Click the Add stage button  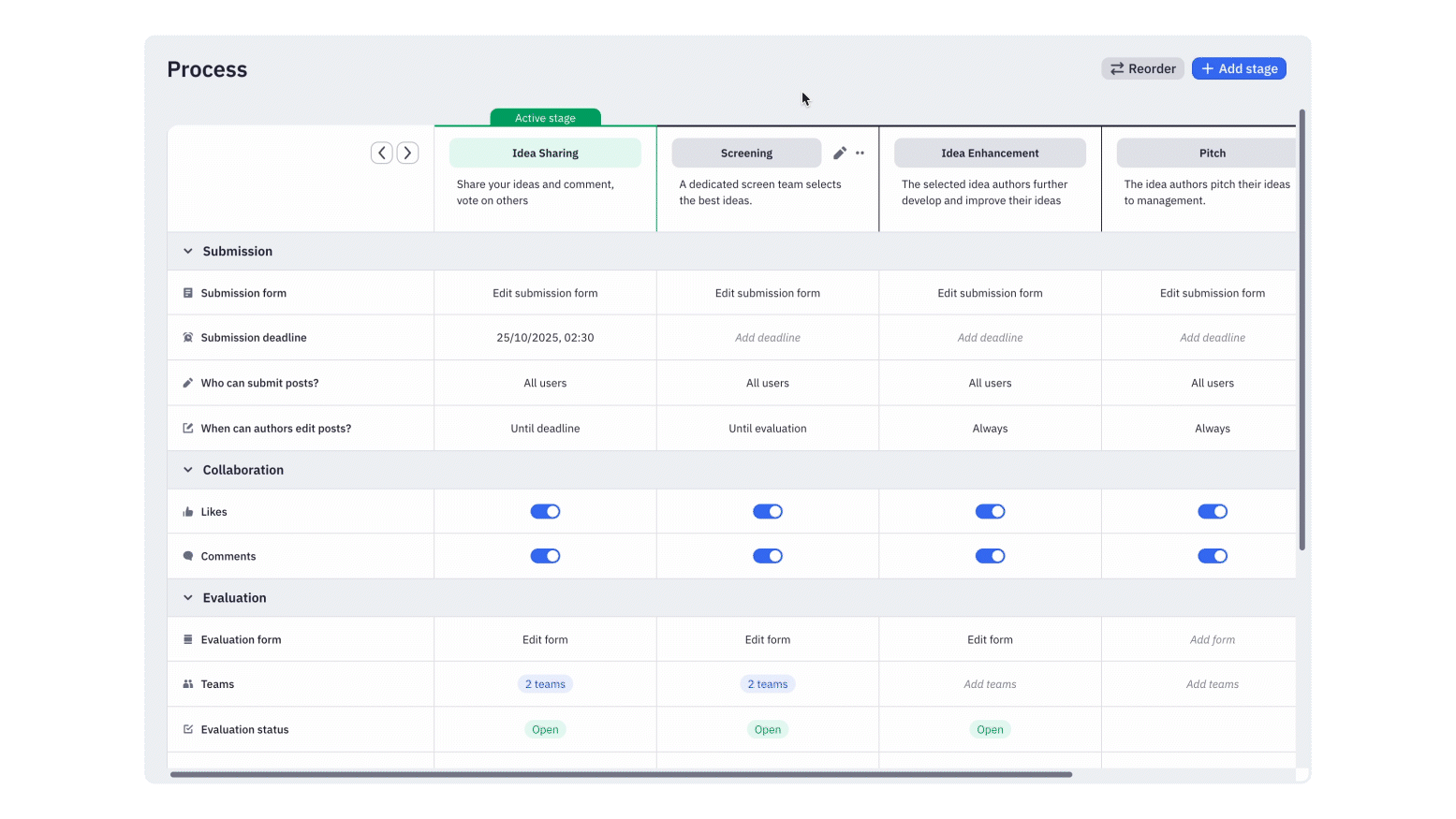pos(1239,67)
